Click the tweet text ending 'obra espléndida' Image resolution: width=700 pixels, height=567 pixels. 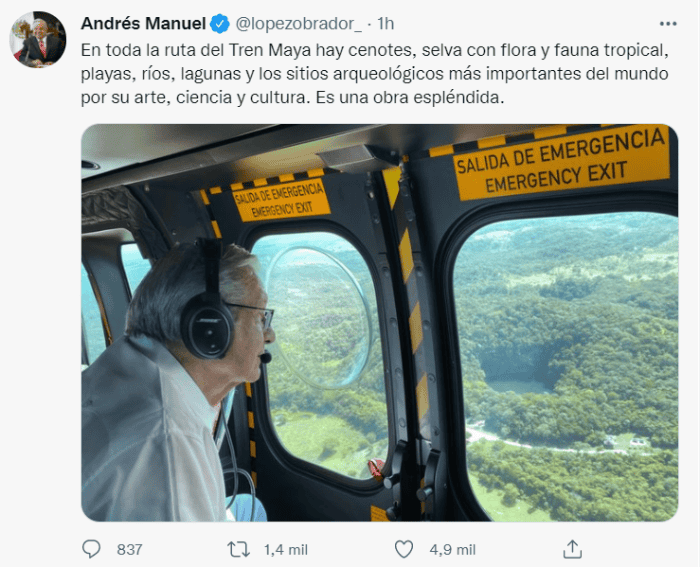[x=292, y=97]
